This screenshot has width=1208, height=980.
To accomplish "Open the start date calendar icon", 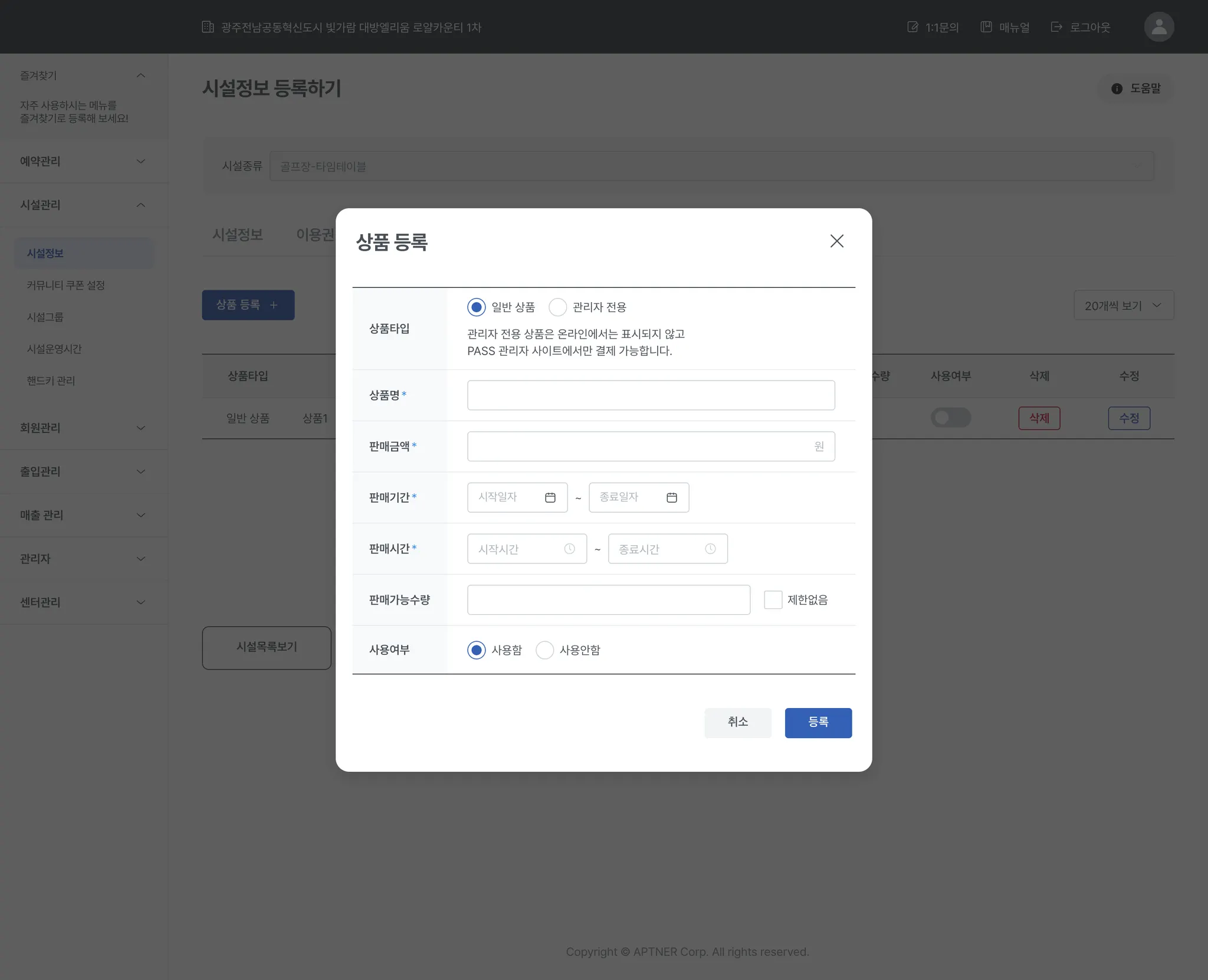I will click(x=550, y=497).
